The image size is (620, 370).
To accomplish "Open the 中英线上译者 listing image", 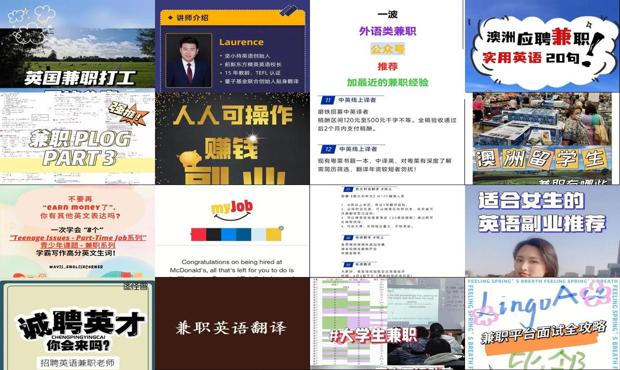I will (x=387, y=138).
